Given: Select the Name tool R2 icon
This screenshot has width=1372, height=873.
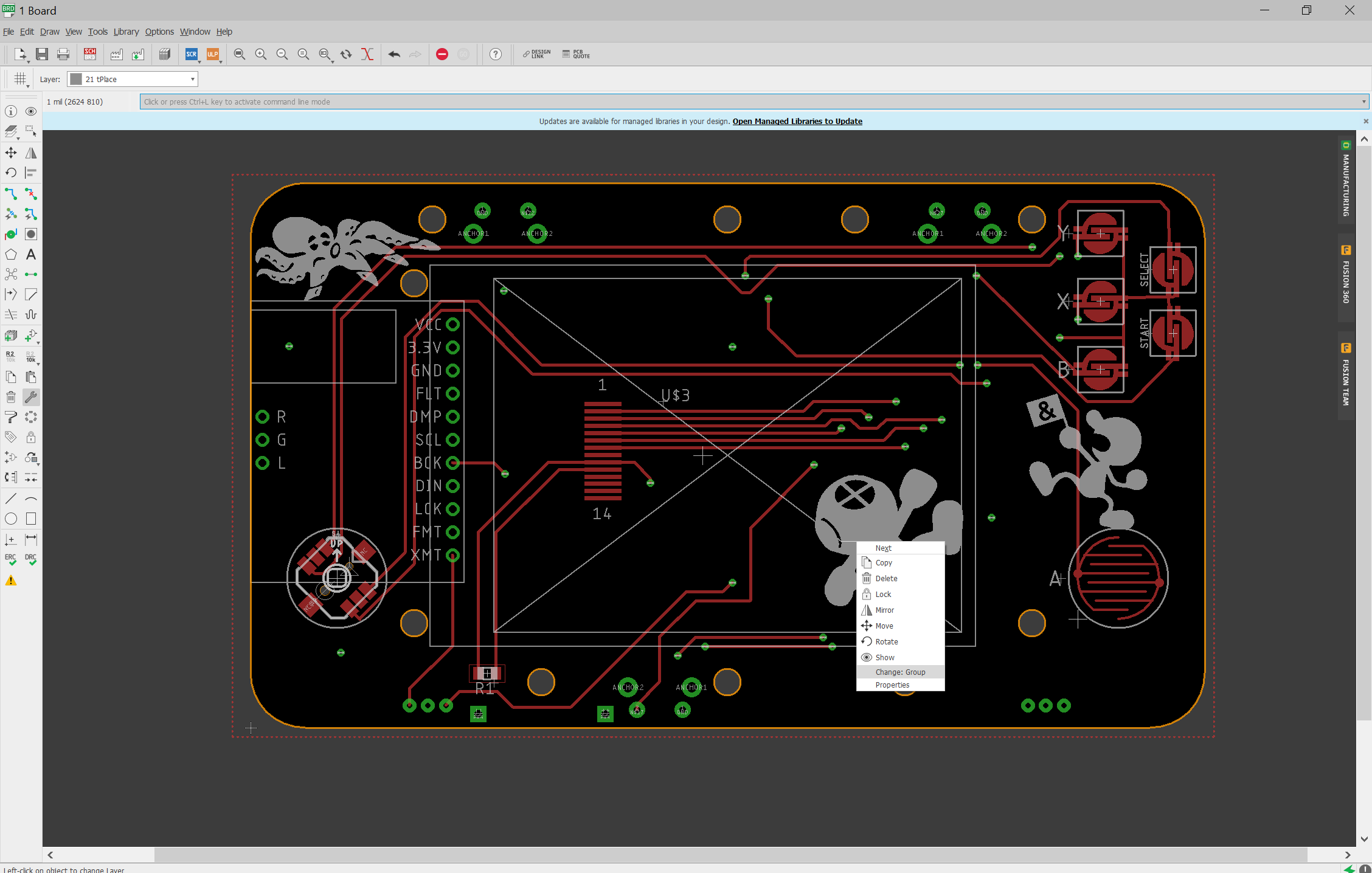Looking at the screenshot, I should (11, 356).
